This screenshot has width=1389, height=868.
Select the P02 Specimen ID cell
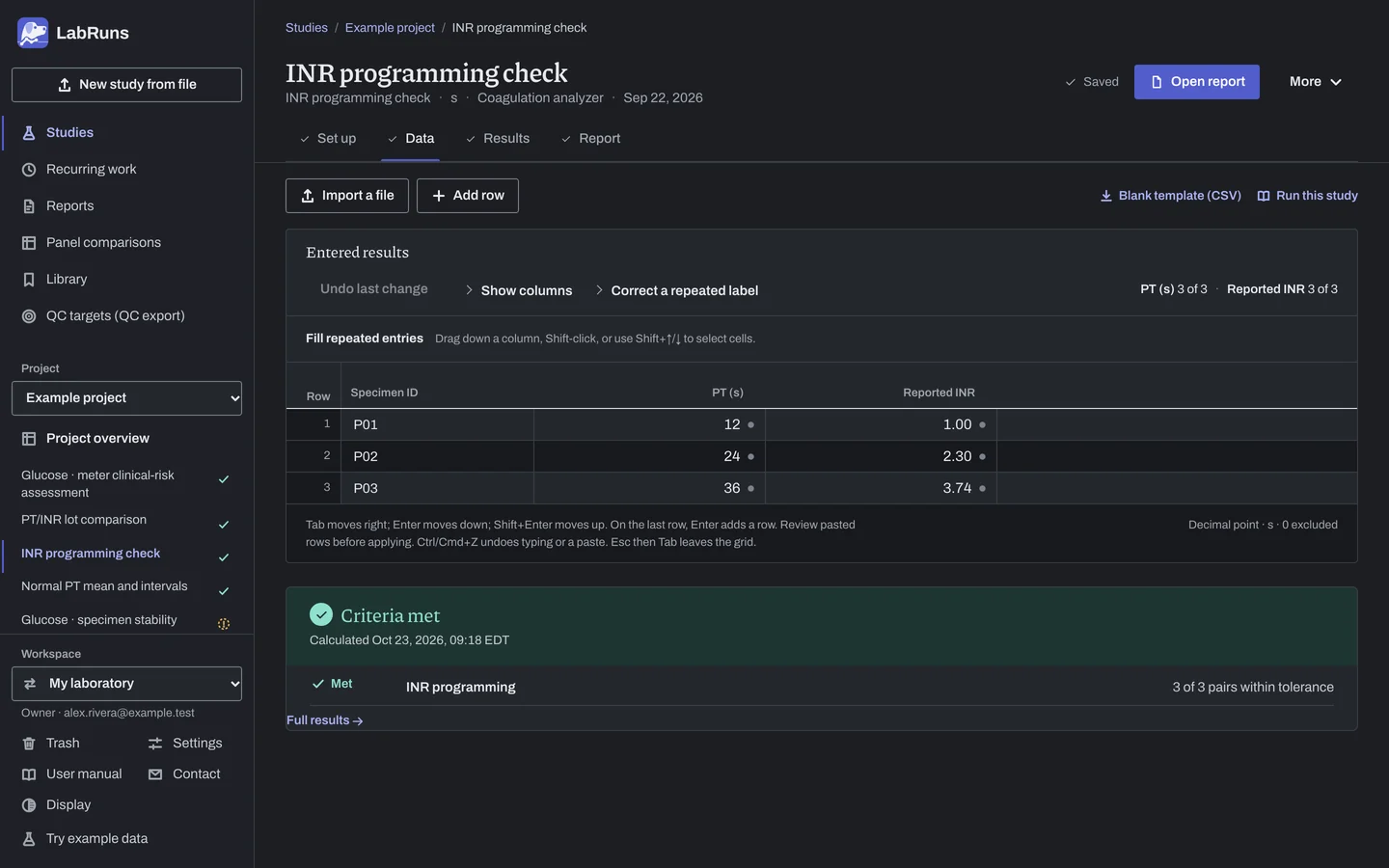(438, 456)
